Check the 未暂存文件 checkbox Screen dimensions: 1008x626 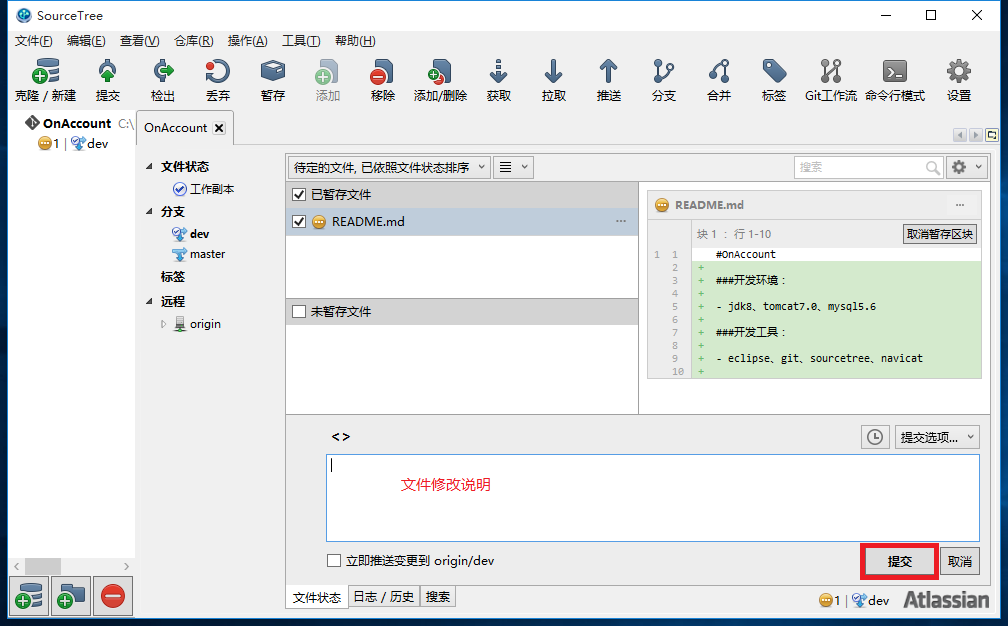coord(299,312)
